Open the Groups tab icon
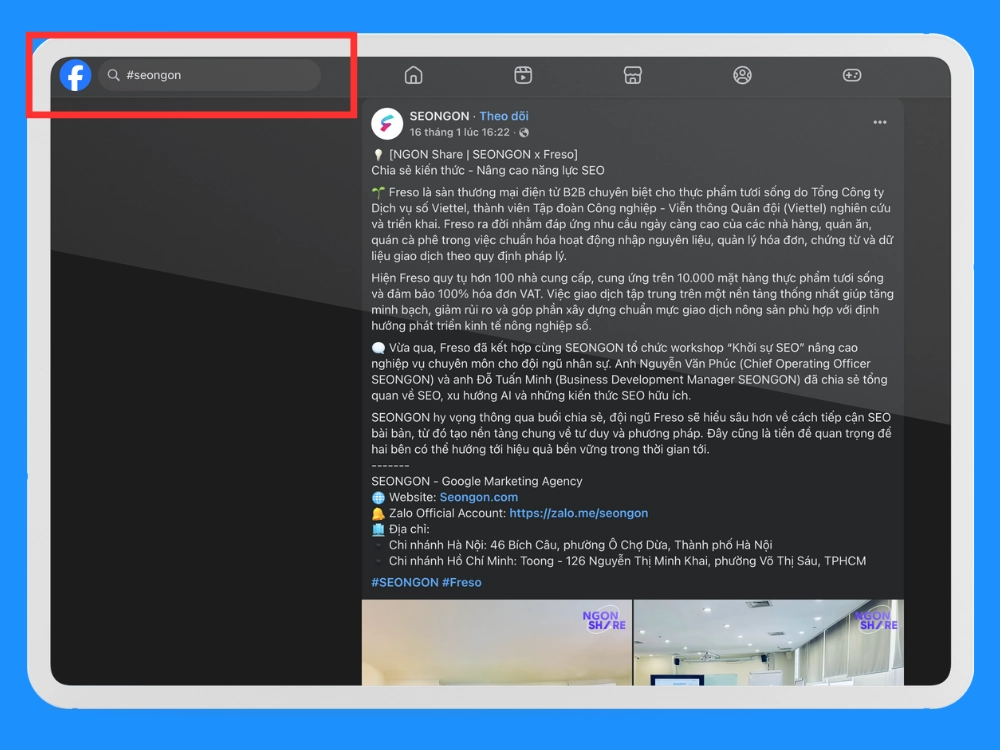The image size is (1000, 750). pyautogui.click(x=742, y=75)
